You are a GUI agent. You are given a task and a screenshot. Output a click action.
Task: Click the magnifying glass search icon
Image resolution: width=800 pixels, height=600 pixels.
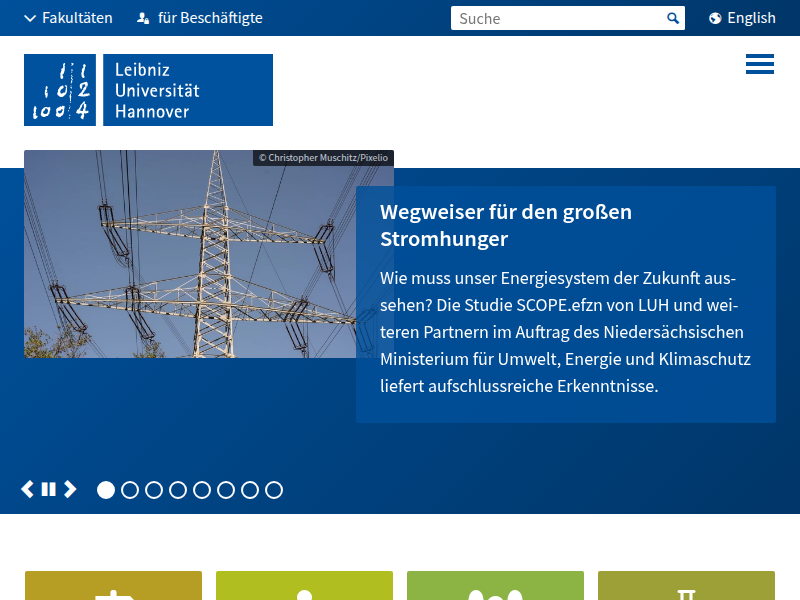click(x=673, y=18)
